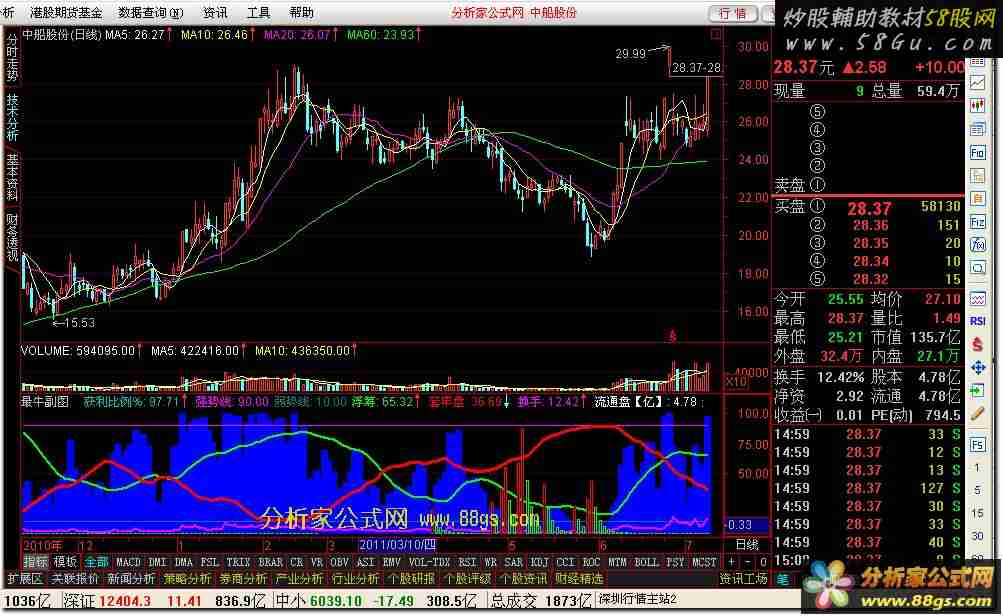Select the 分时走势 side tab
The image size is (1003, 616).
(12, 58)
